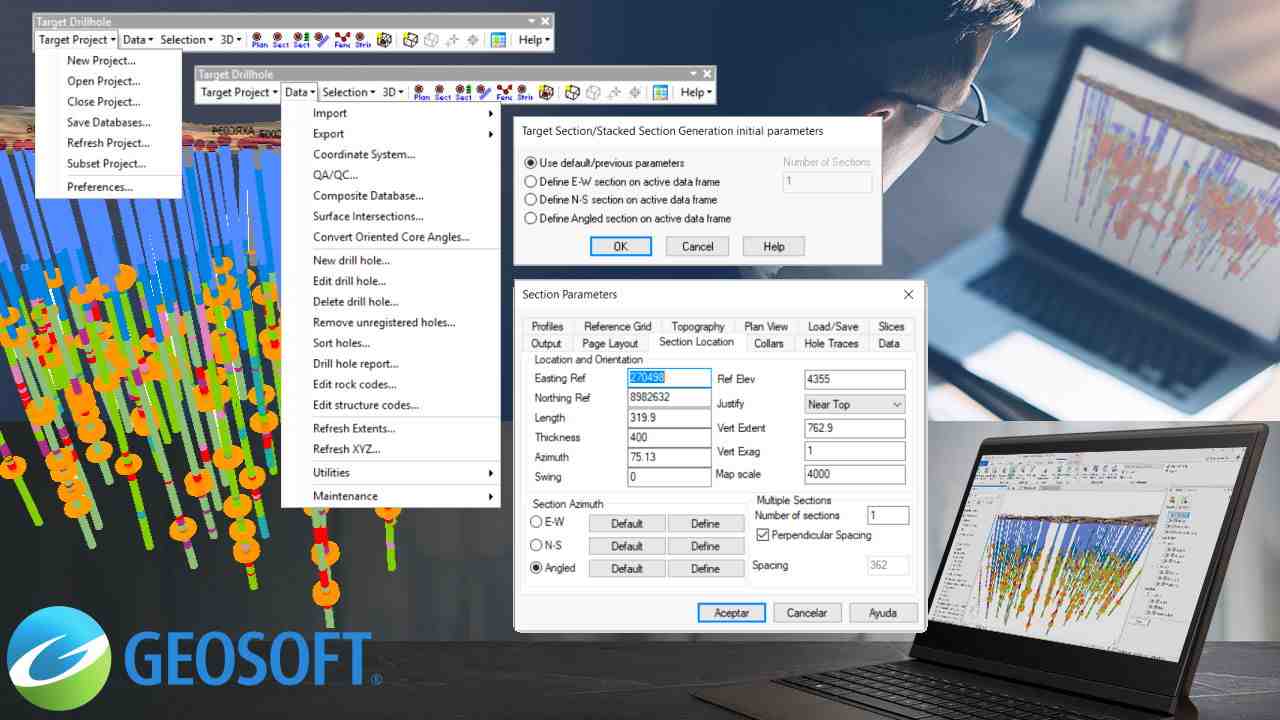1280x720 pixels.
Task: Choose N-S section azimuth radio button
Action: (x=536, y=545)
